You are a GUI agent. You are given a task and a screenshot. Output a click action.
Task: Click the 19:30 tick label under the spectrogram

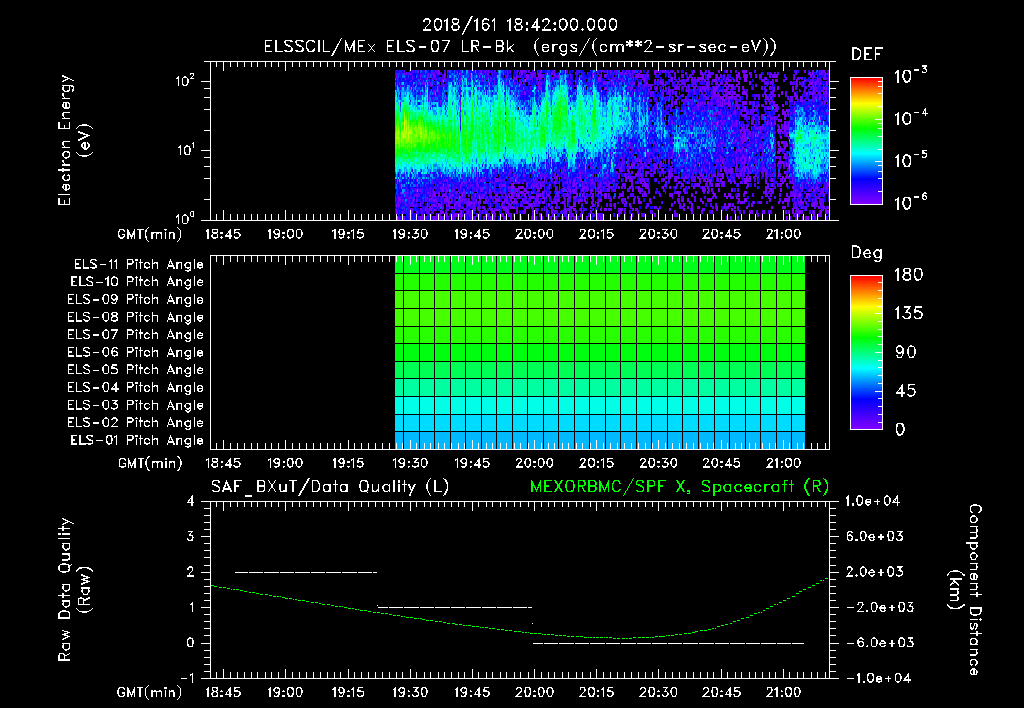tap(409, 234)
